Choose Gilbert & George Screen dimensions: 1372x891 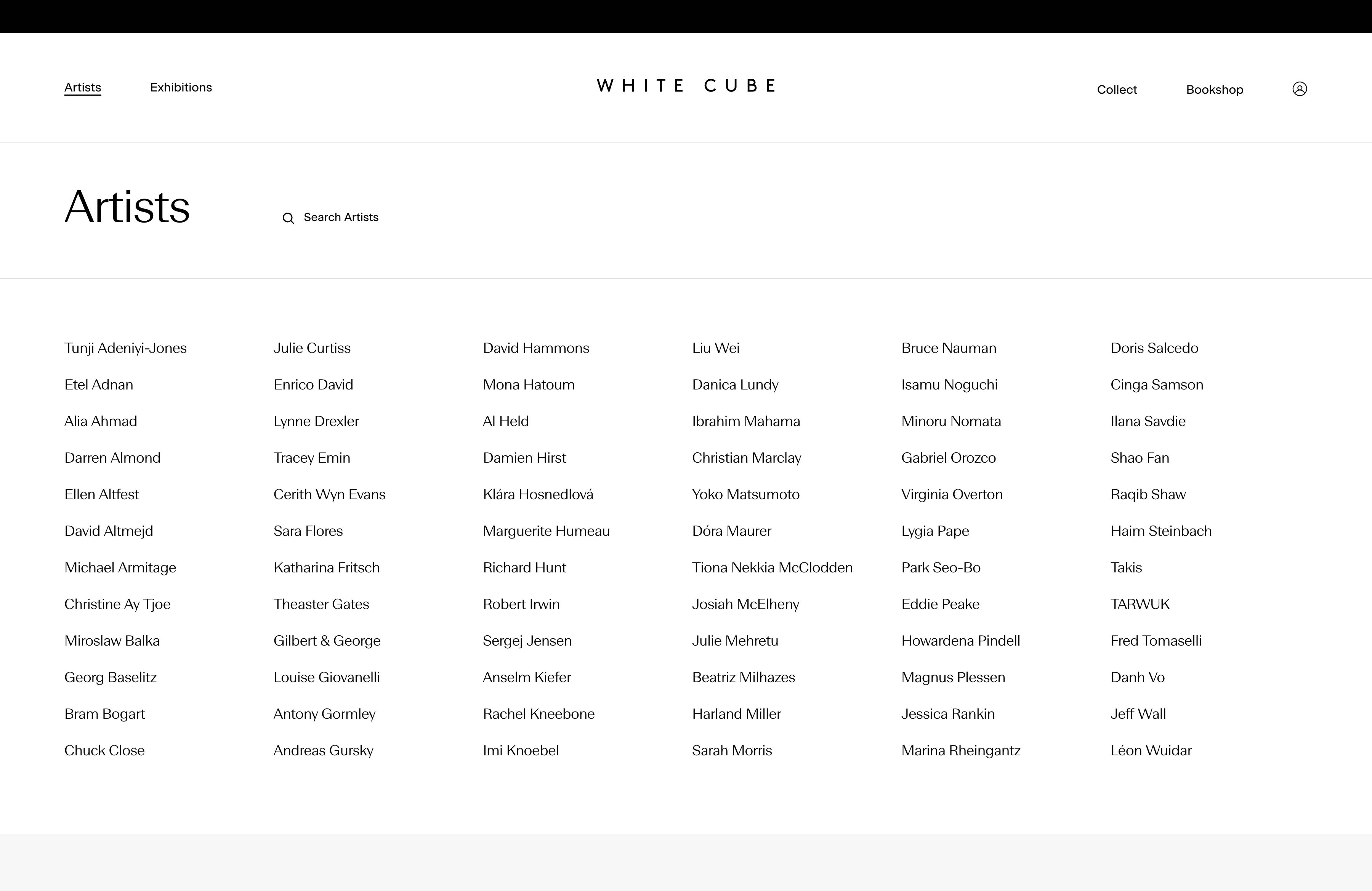327,641
